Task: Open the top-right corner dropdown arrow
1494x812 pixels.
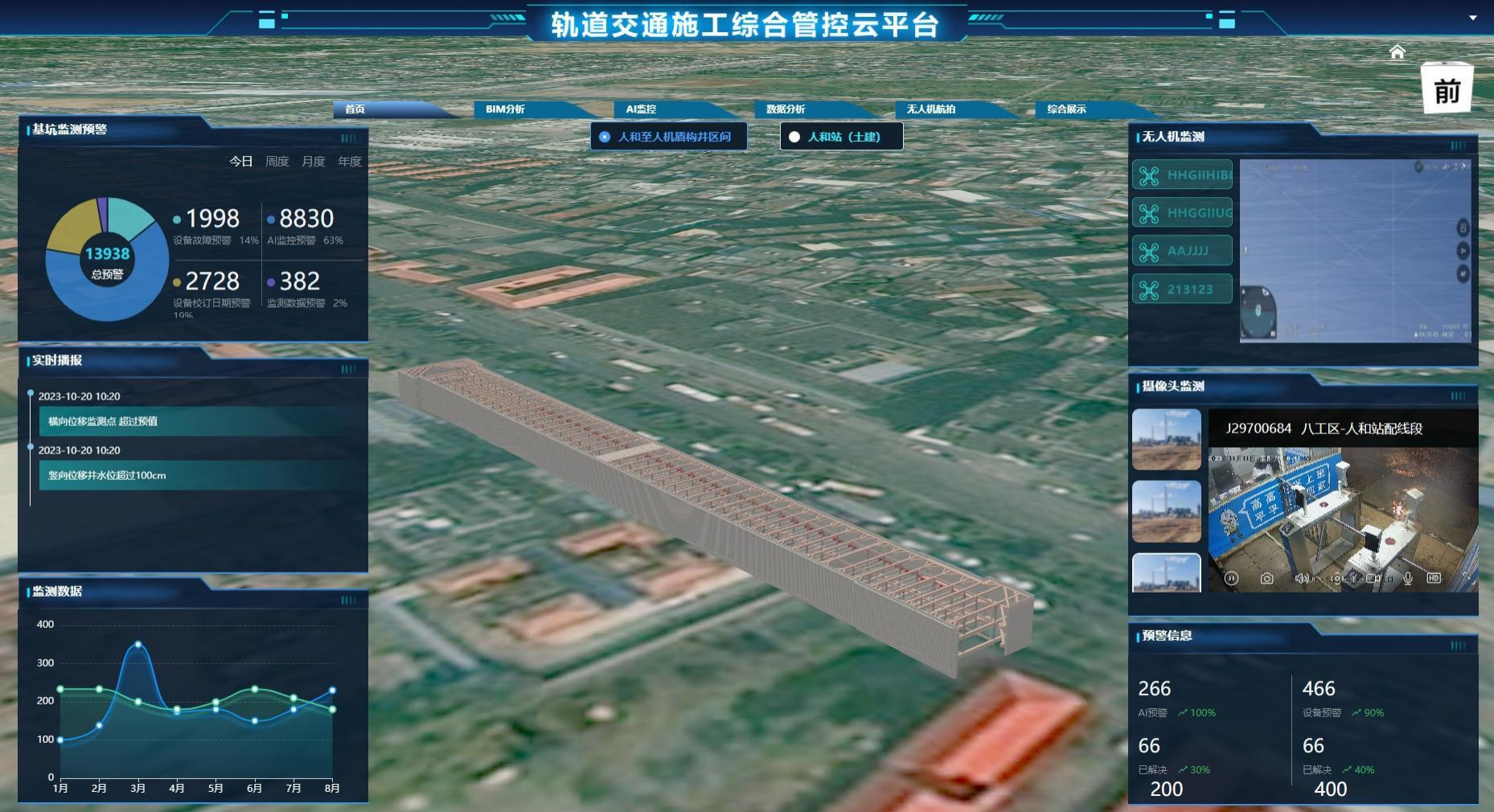Action: click(1472, 18)
